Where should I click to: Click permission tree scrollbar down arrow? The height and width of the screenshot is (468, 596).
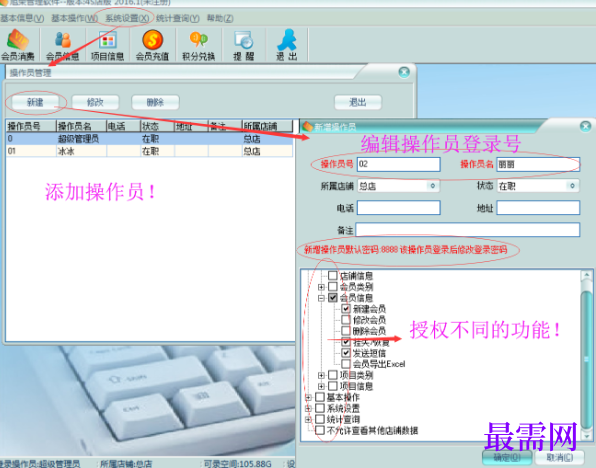click(x=586, y=436)
